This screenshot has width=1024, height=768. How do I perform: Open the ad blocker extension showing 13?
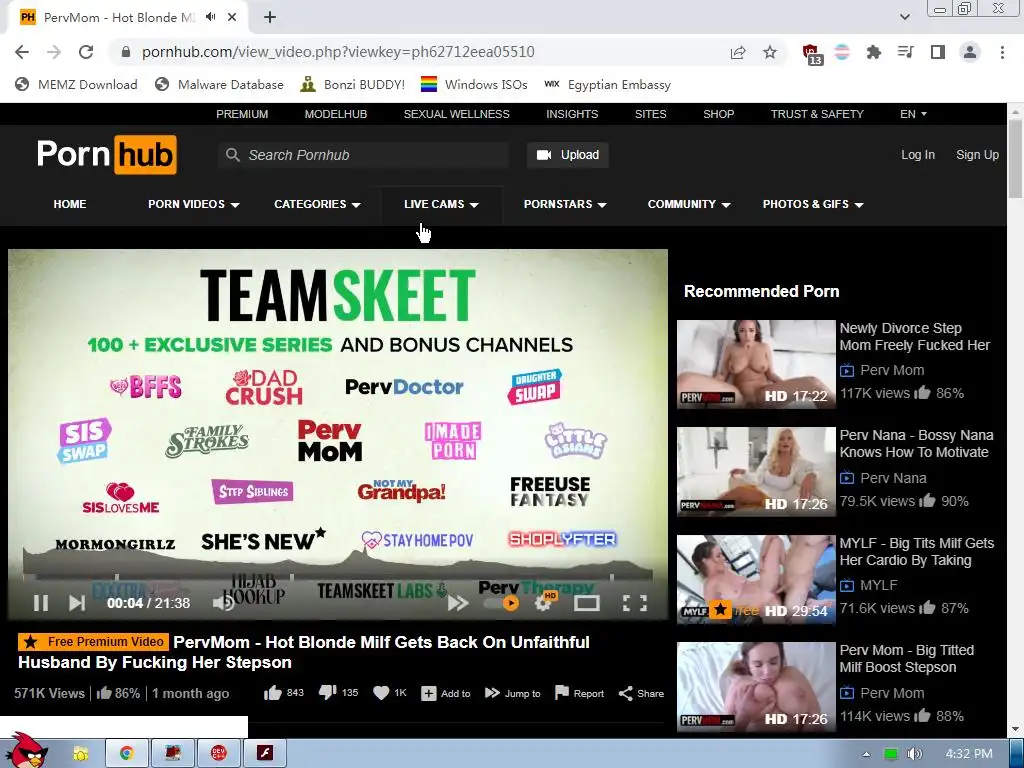(811, 54)
